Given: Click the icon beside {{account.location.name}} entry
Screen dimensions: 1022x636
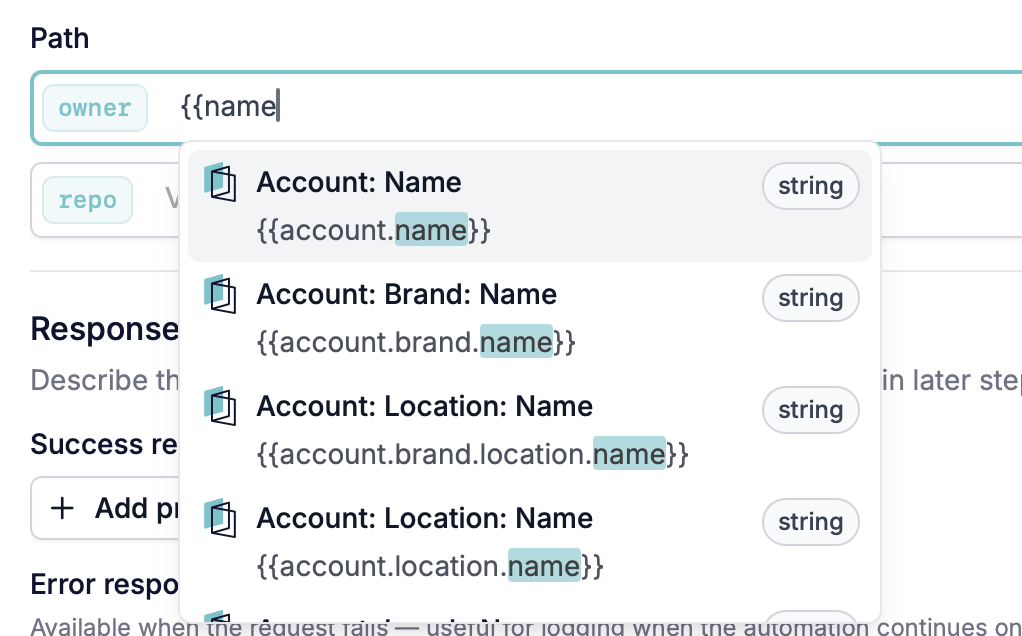Looking at the screenshot, I should coord(220,519).
